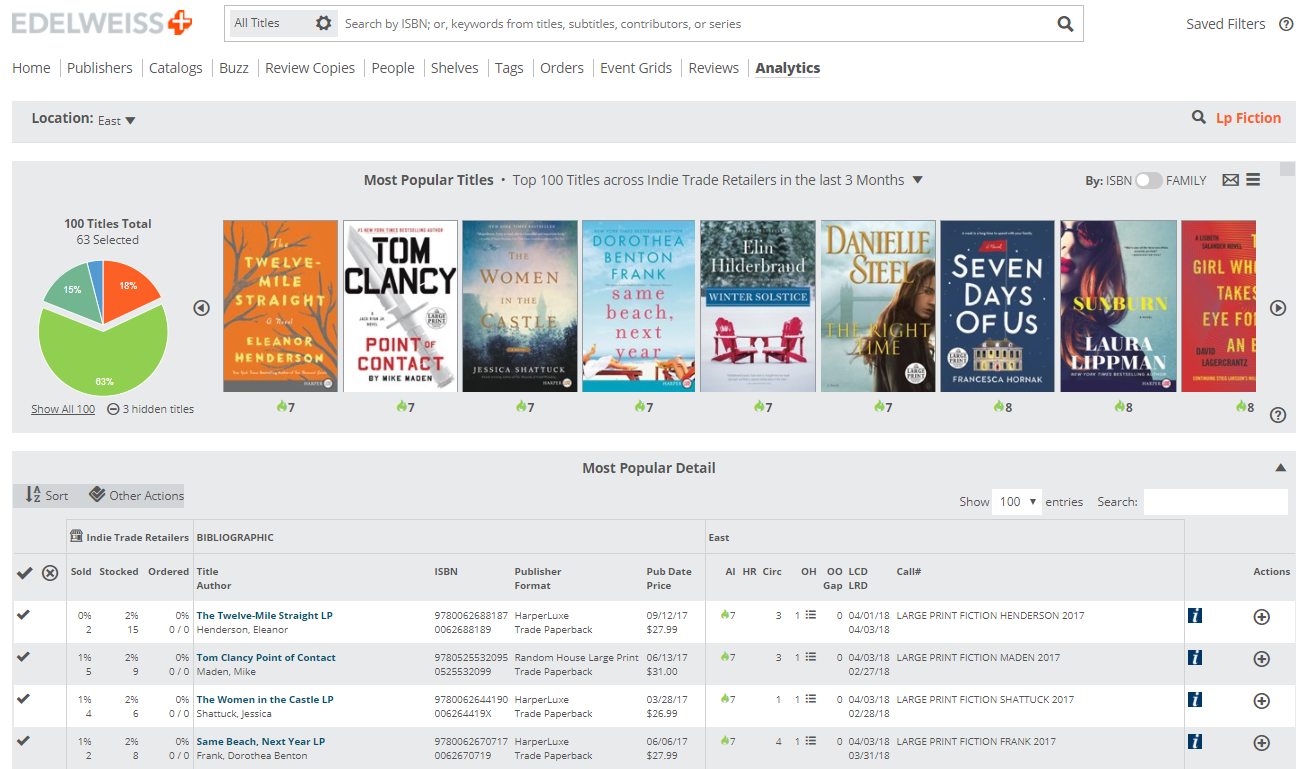Open info icon for Same Beach, Next Year
The width and height of the screenshot is (1306, 769).
pyautogui.click(x=1194, y=741)
